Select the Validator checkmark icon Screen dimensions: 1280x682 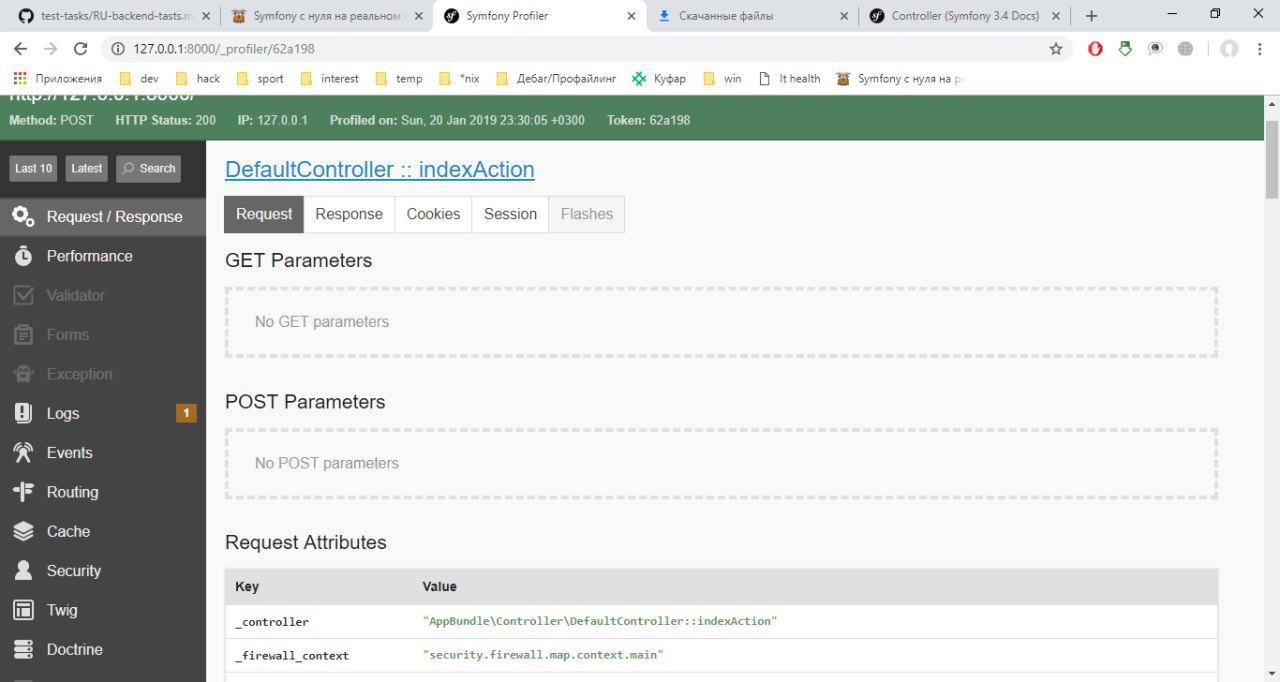pos(23,295)
